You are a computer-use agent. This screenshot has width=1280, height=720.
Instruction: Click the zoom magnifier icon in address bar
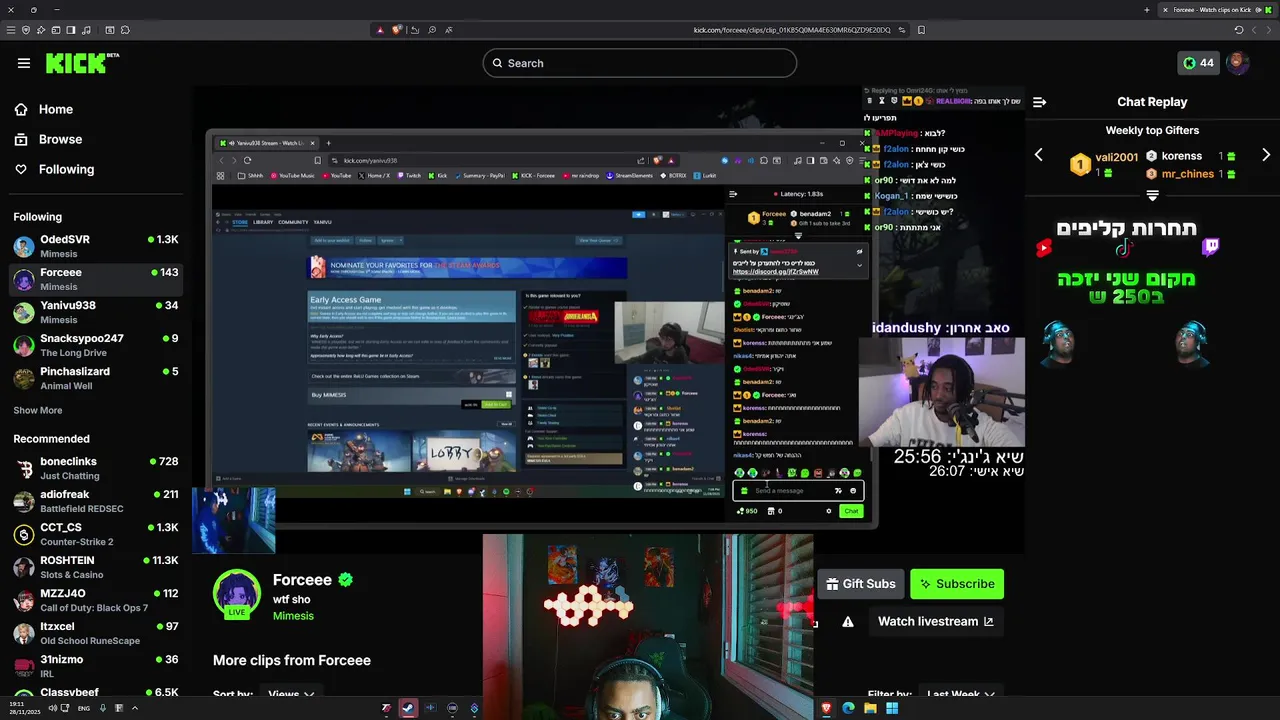click(432, 30)
